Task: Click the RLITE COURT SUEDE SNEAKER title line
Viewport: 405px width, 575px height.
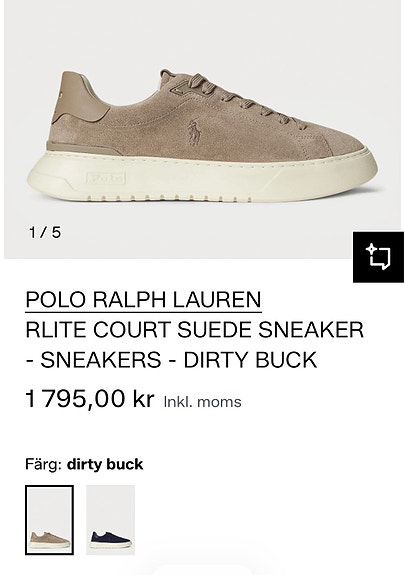Action: pyautogui.click(x=194, y=329)
